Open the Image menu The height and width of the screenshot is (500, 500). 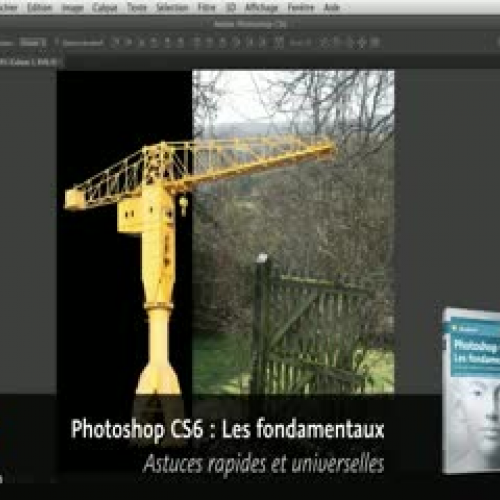[73, 7]
